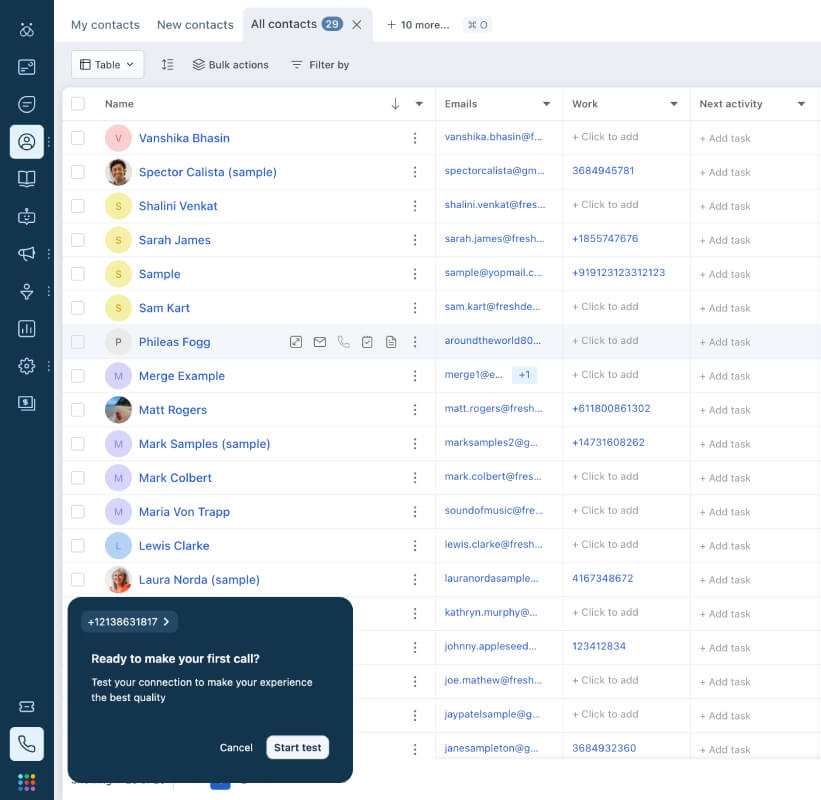This screenshot has width=821, height=800.
Task: Open the three-dot menu for Matt Rogers
Action: coord(415,410)
